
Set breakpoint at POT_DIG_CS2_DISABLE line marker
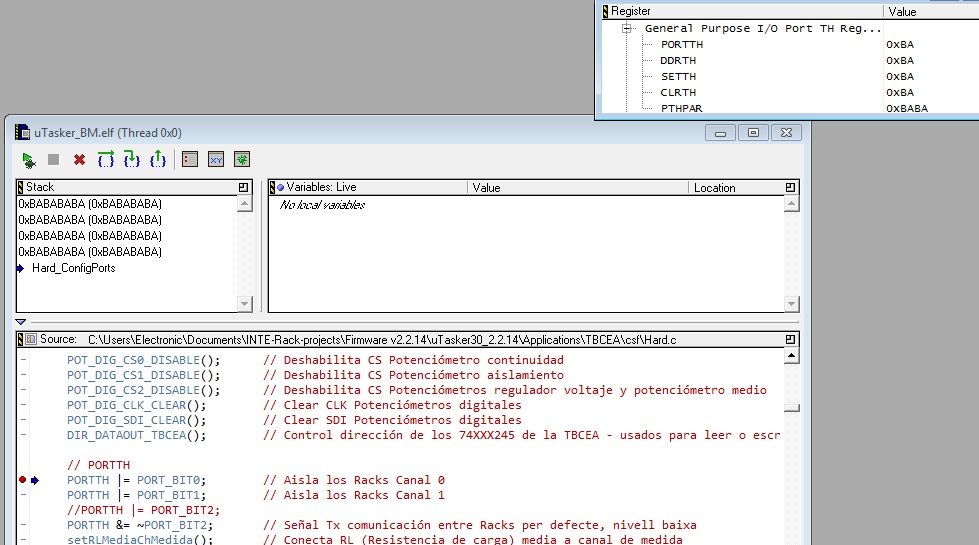tap(23, 390)
